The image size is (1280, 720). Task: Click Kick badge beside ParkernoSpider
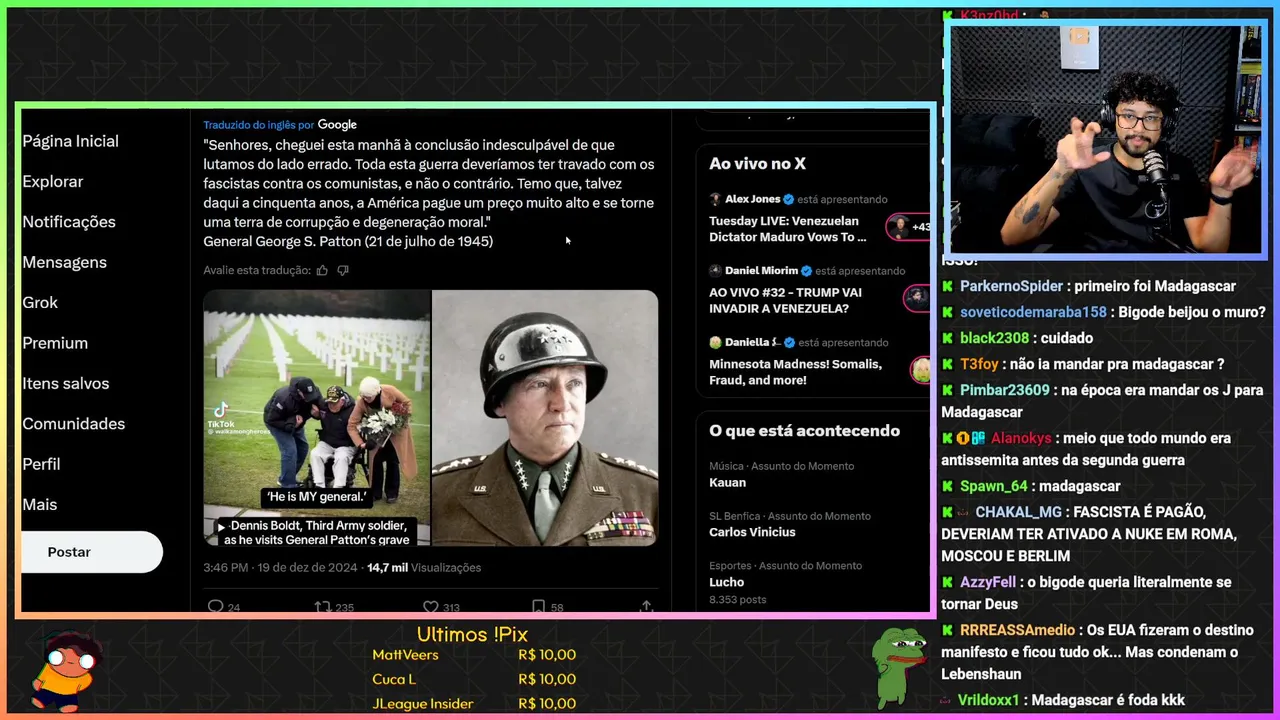point(948,286)
